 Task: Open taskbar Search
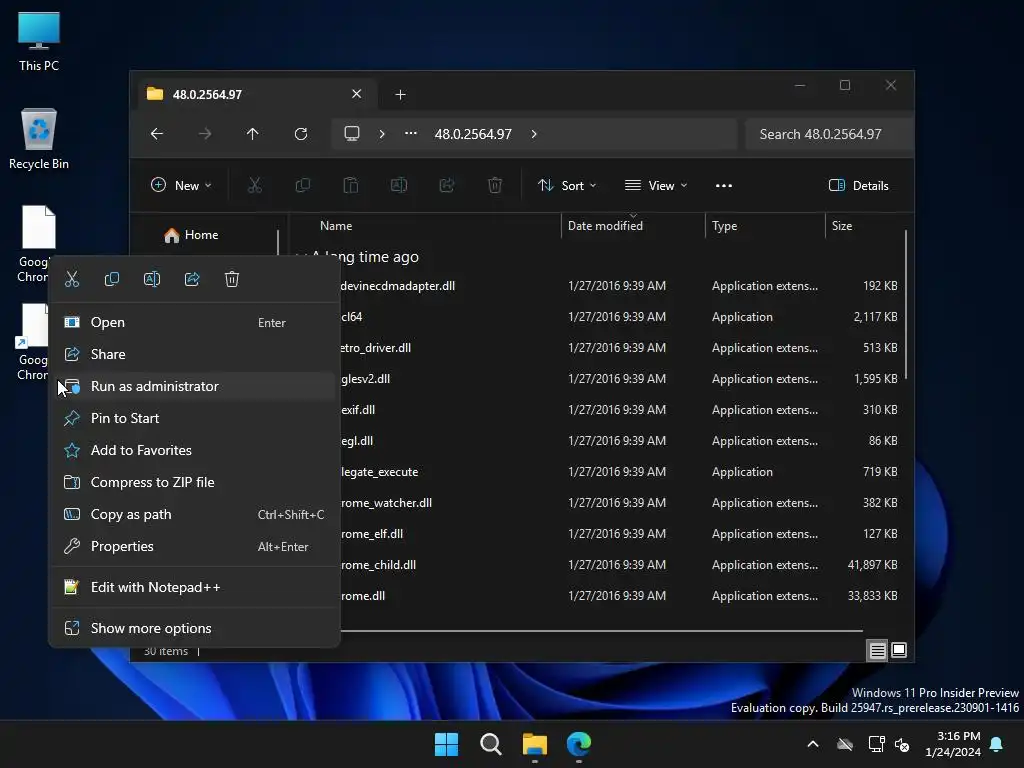(490, 744)
